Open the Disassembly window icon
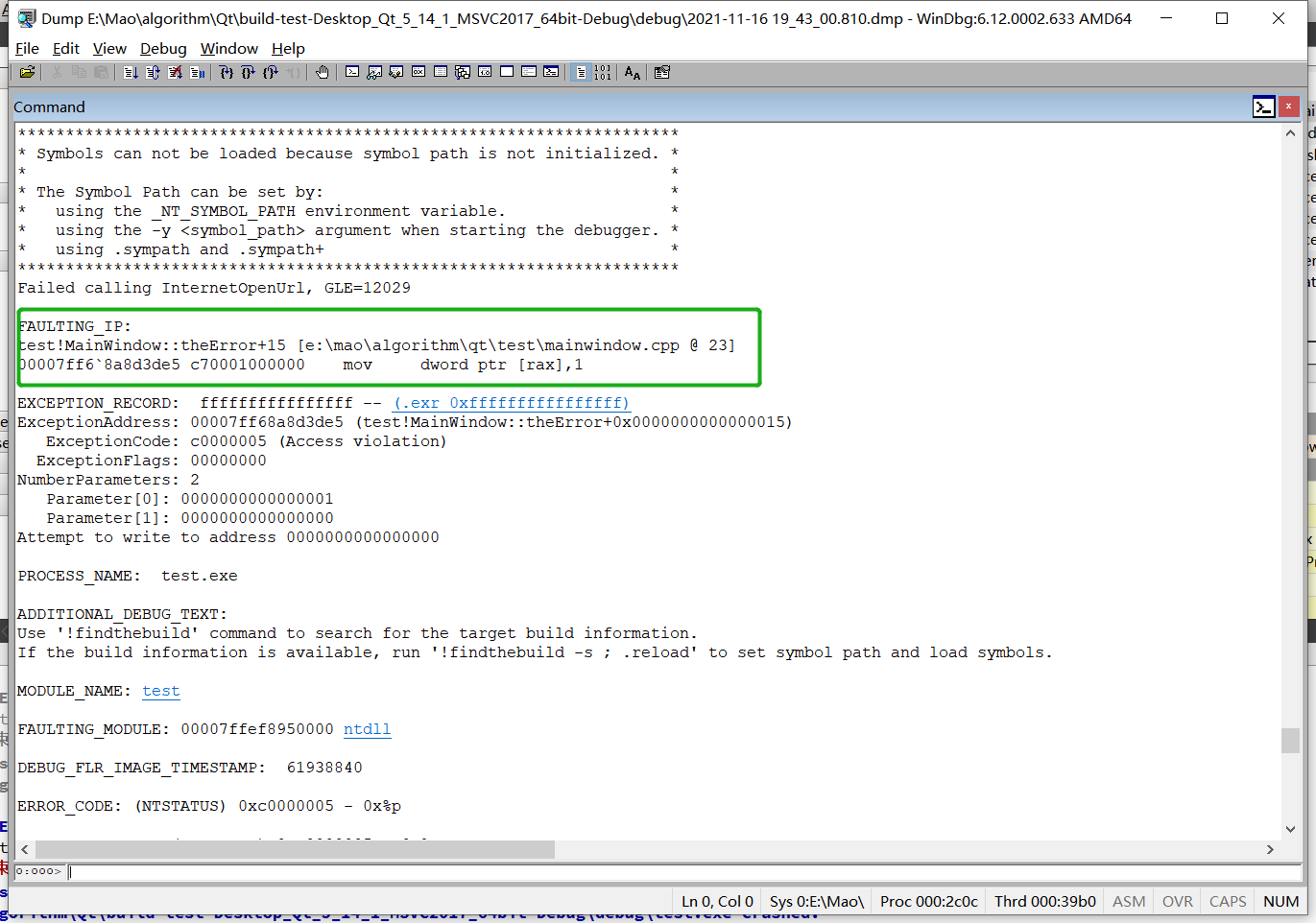1316x923 pixels. (x=485, y=72)
